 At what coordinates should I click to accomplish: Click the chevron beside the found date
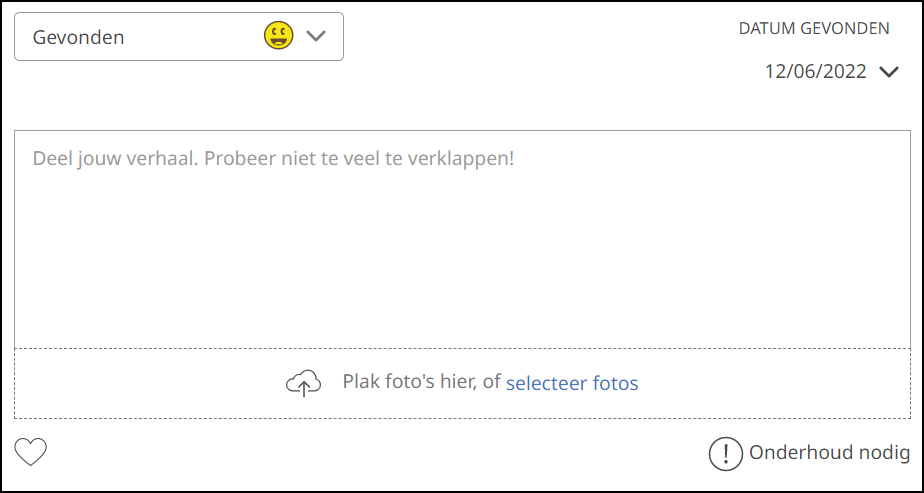tap(889, 72)
